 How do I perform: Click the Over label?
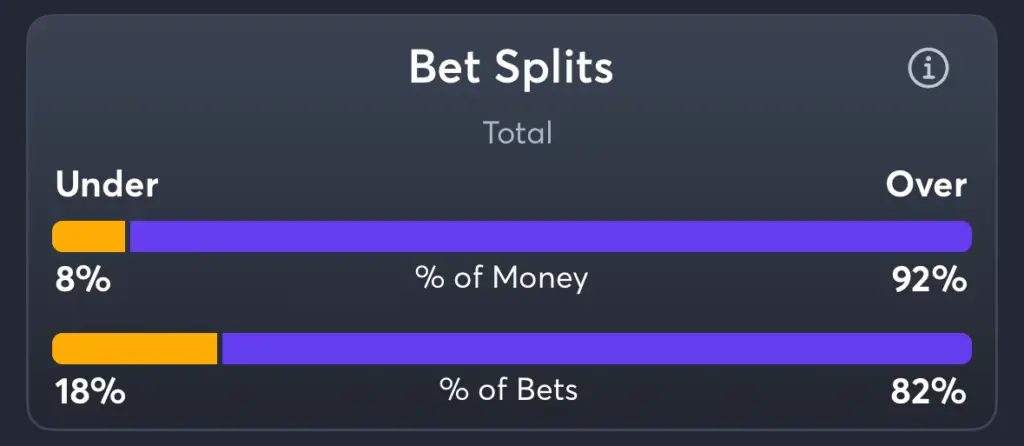pyautogui.click(x=926, y=185)
